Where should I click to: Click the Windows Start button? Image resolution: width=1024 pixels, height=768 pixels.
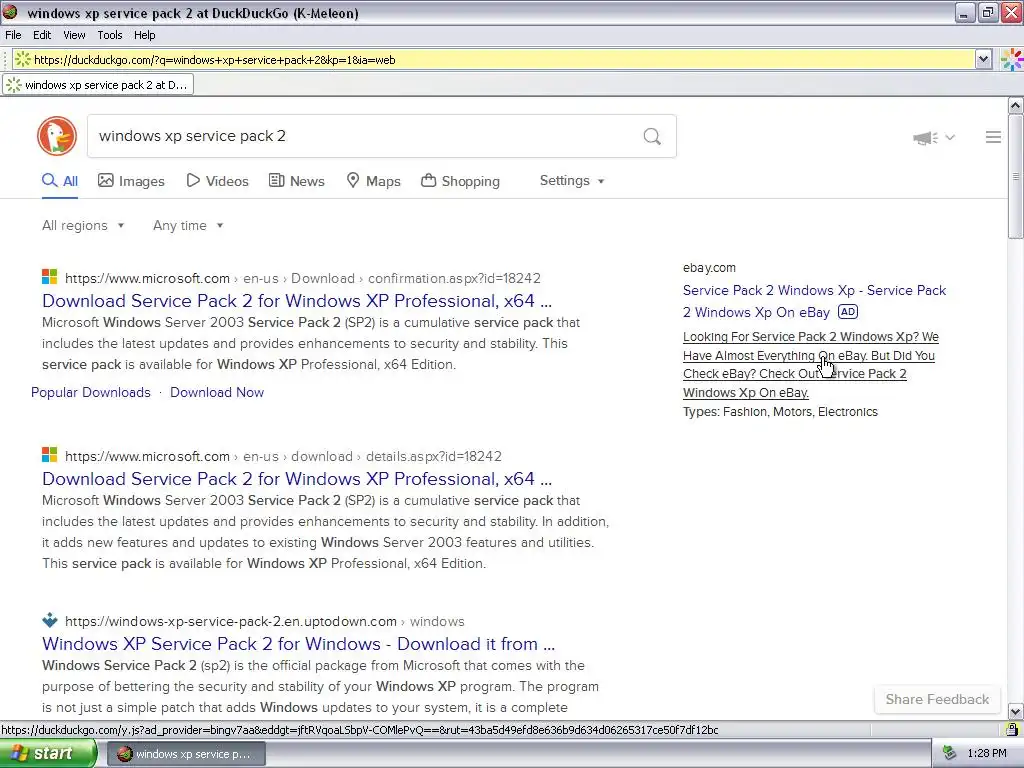[47, 753]
